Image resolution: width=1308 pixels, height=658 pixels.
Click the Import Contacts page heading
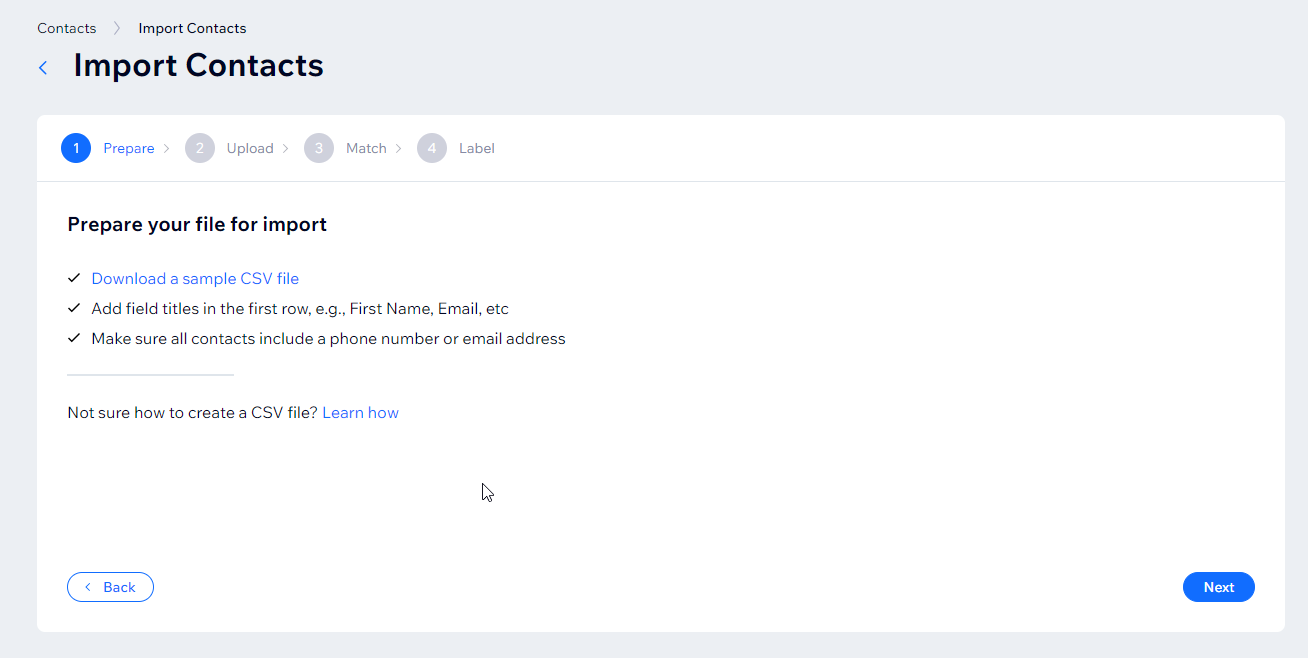199,65
